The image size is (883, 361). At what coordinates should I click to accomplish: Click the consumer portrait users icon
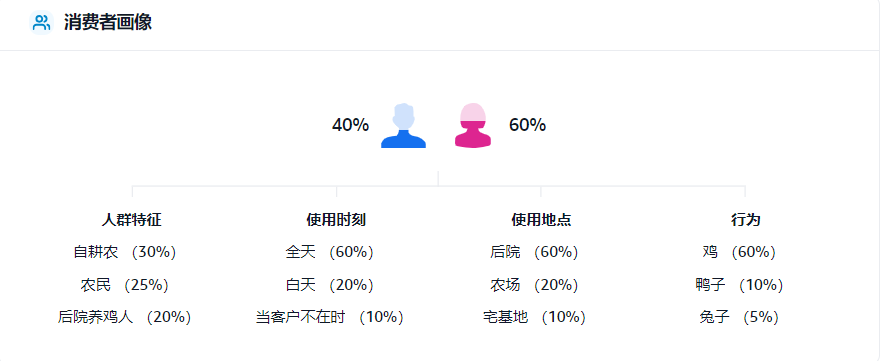(x=41, y=23)
